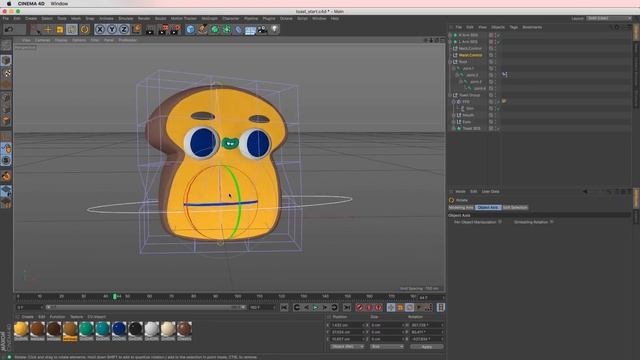The width and height of the screenshot is (640, 360).
Task: Open the Render menu
Action: (144, 18)
